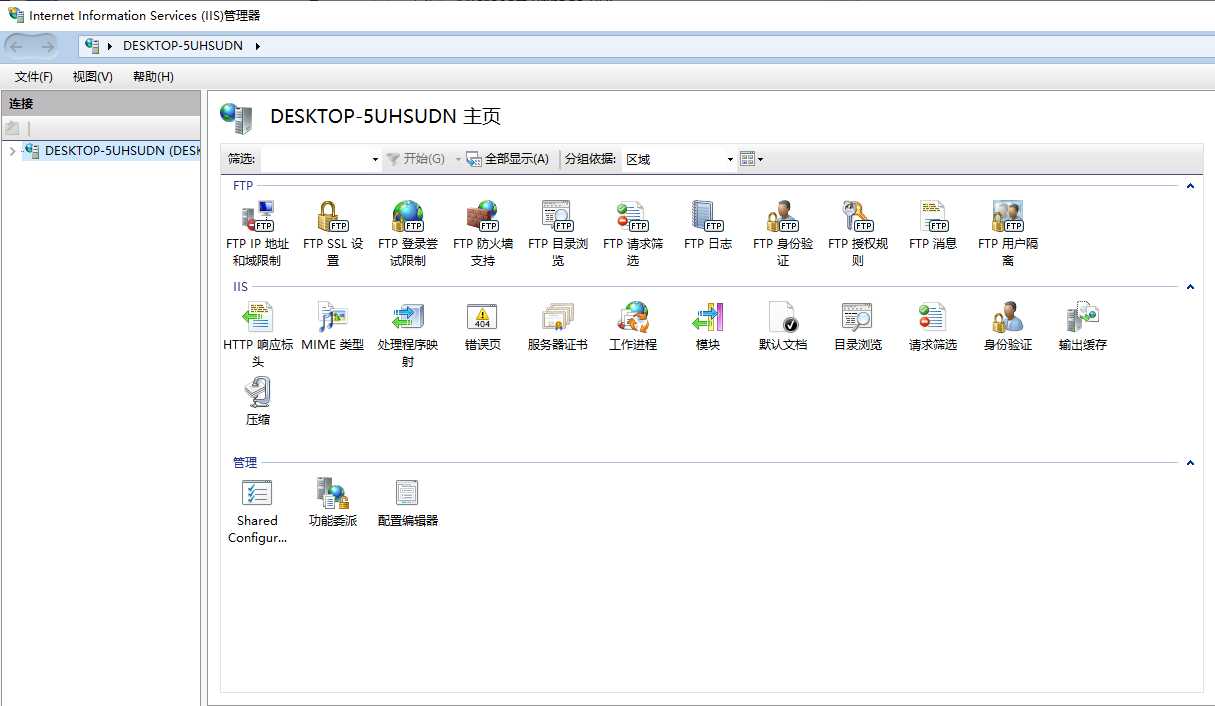Open 错误页 feature
This screenshot has height=706, width=1215.
tap(482, 326)
